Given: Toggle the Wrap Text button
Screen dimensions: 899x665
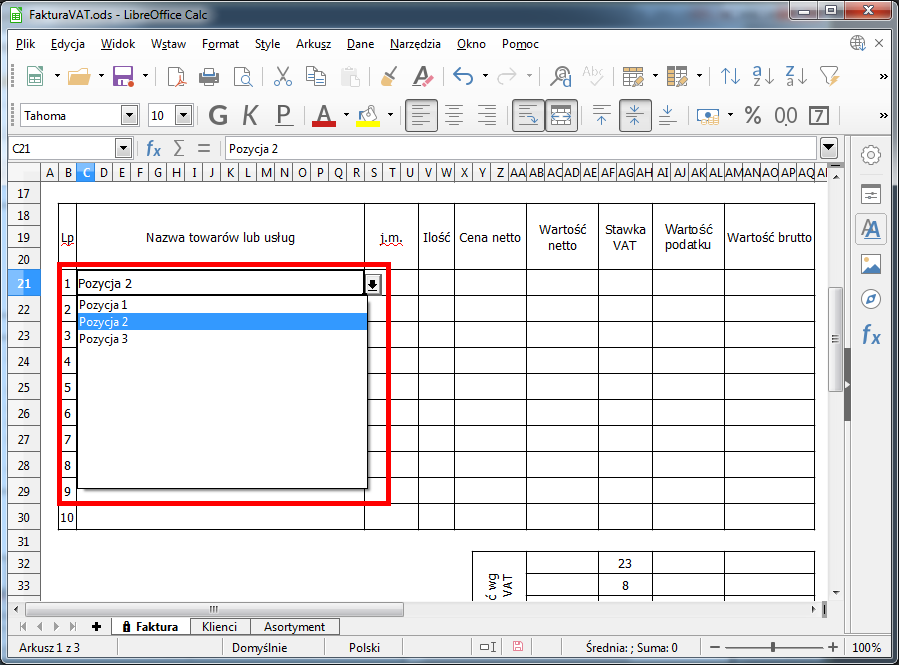Looking at the screenshot, I should pos(529,115).
